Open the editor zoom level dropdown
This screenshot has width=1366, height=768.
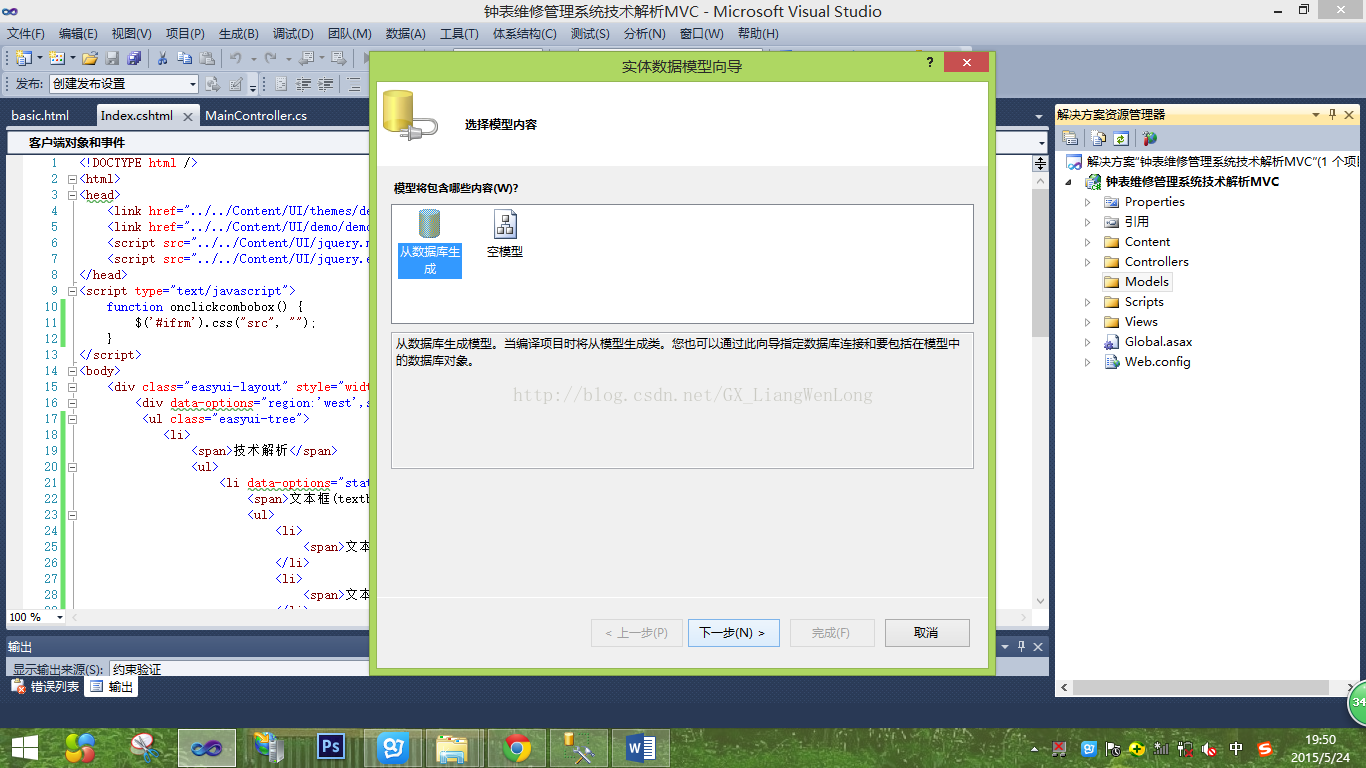coord(60,617)
